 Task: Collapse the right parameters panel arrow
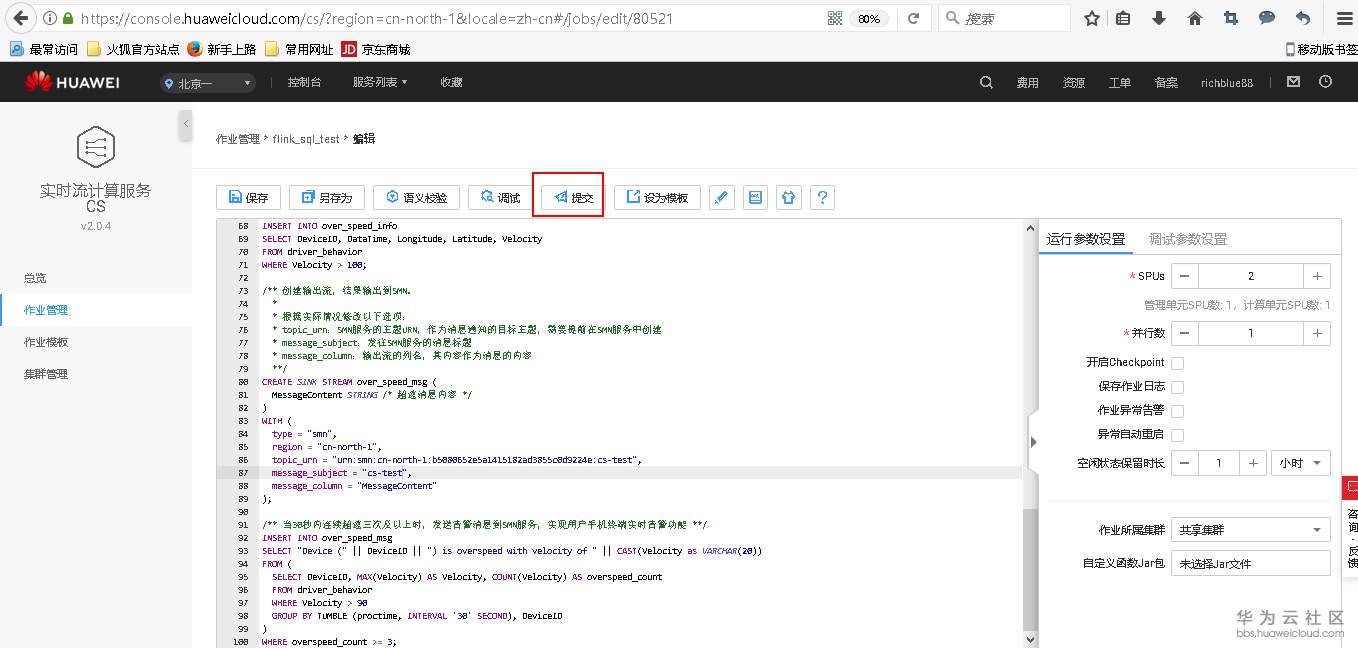[1033, 441]
